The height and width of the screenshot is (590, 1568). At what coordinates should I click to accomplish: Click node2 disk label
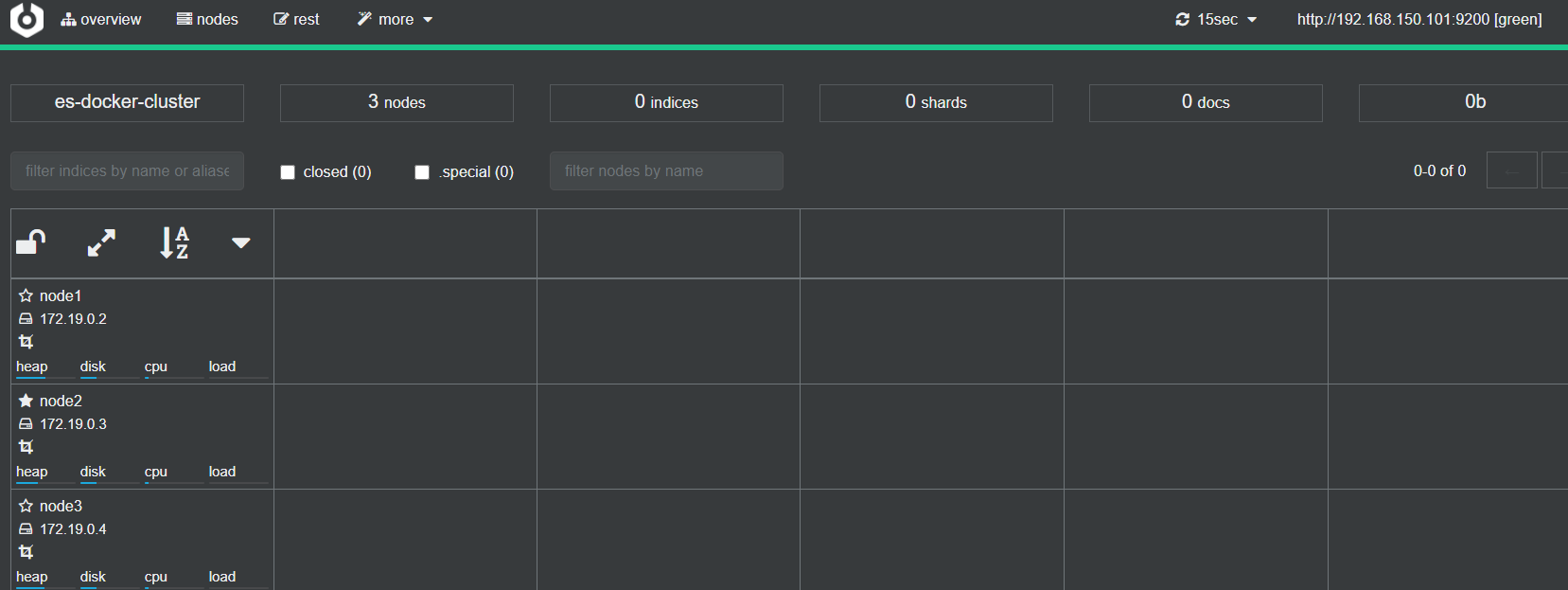pyautogui.click(x=93, y=471)
